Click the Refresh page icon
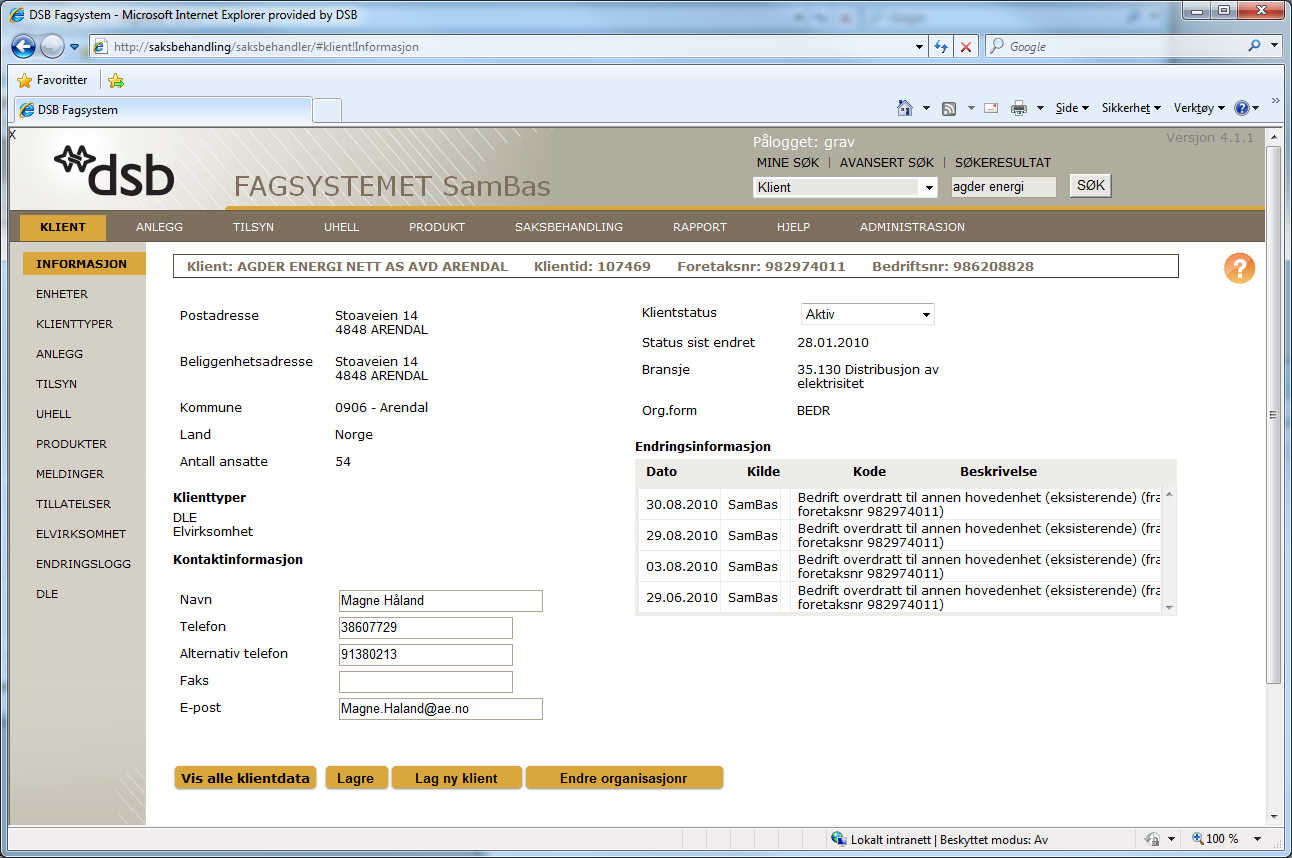The width and height of the screenshot is (1292, 858). 941,47
